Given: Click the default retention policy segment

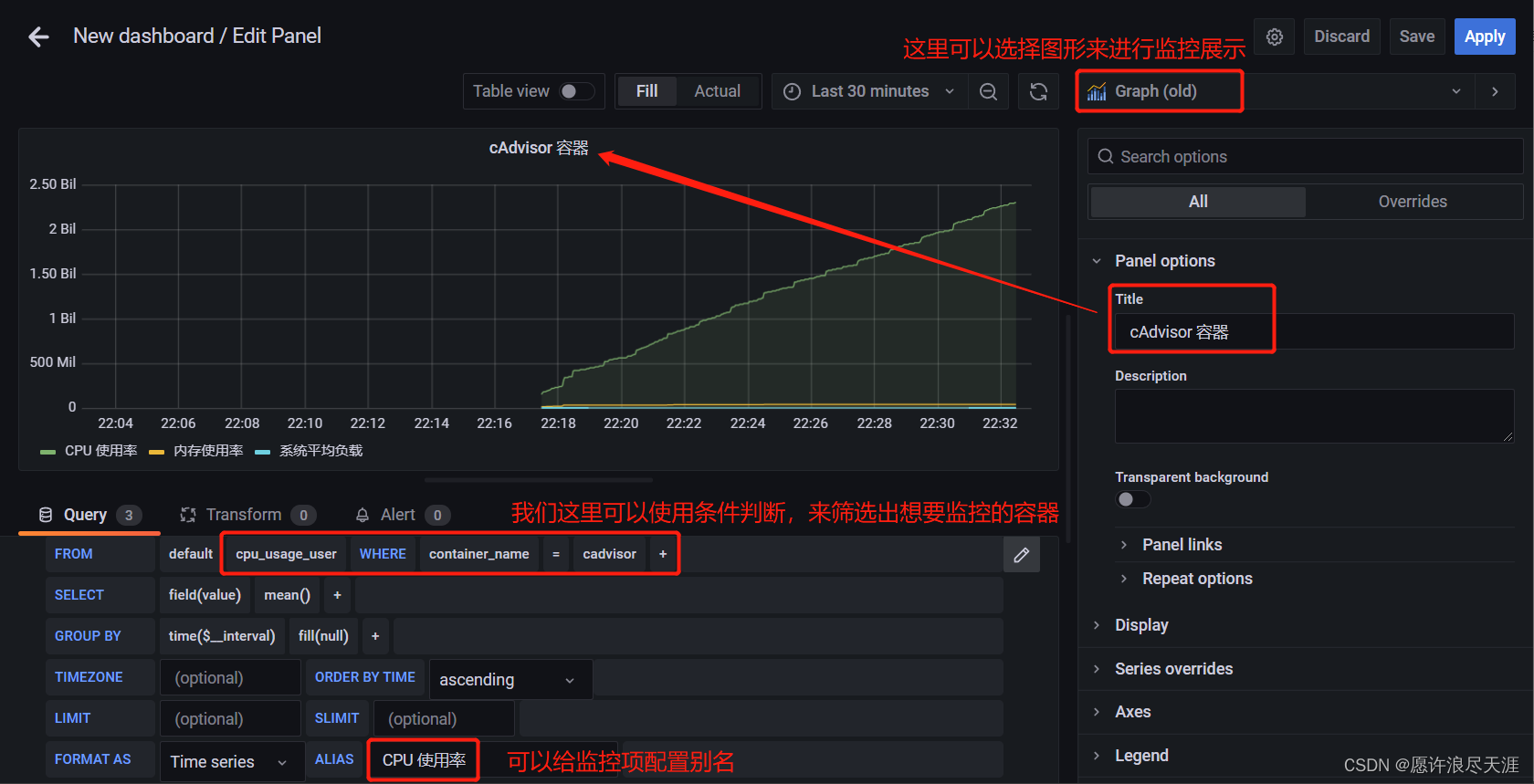Looking at the screenshot, I should [191, 554].
